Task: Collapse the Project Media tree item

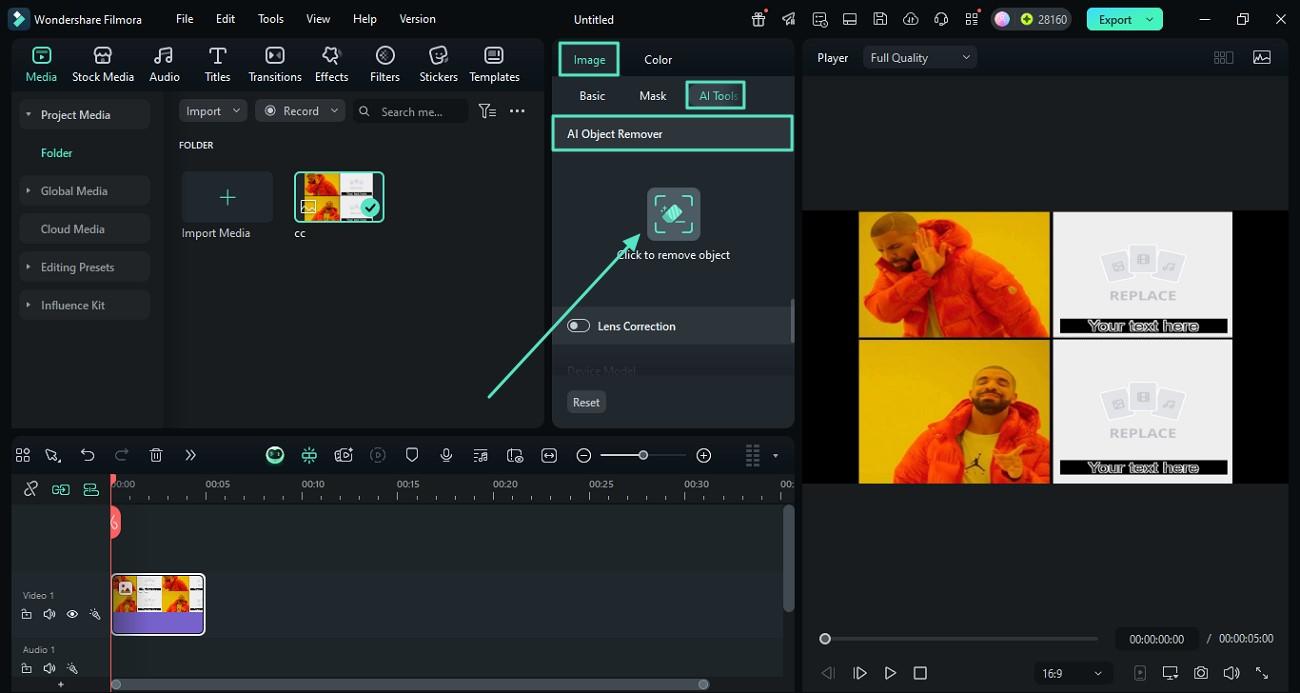Action: (28, 115)
